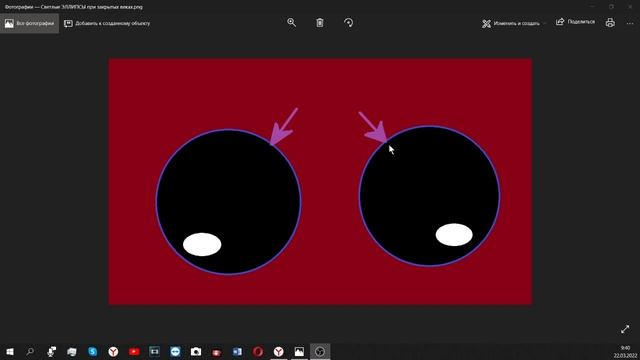This screenshot has height=360, width=640.
Task: Open YouTube icon on the taskbar
Action: pyautogui.click(x=134, y=351)
